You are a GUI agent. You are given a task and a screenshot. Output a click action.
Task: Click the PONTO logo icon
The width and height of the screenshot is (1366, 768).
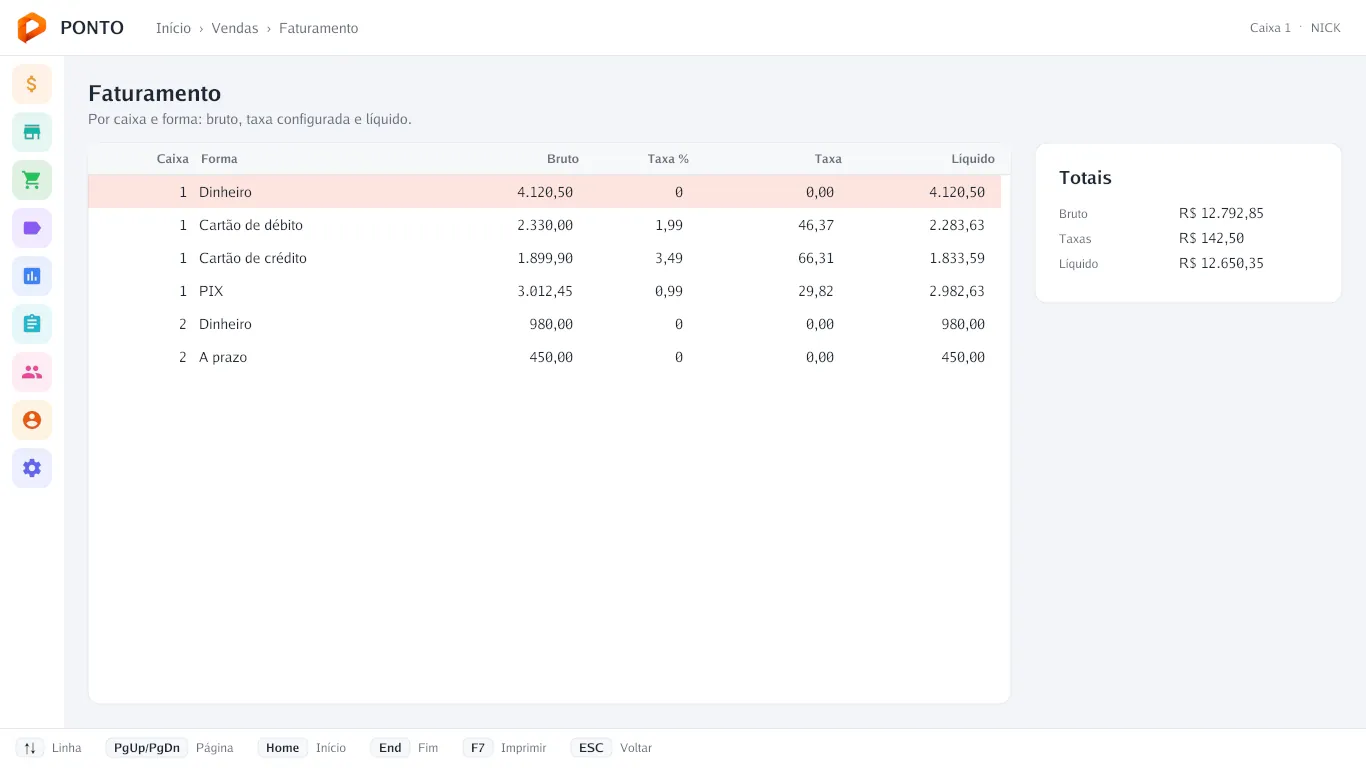coord(32,28)
